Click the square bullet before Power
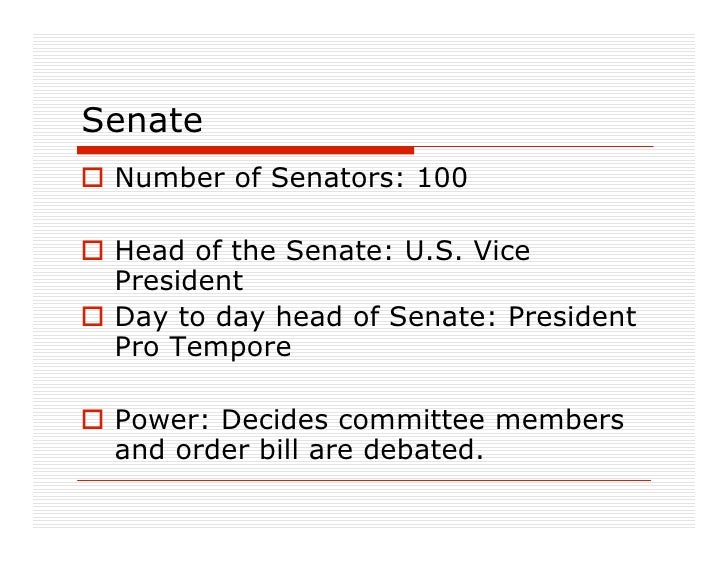This screenshot has width=728, height=563. (93, 421)
